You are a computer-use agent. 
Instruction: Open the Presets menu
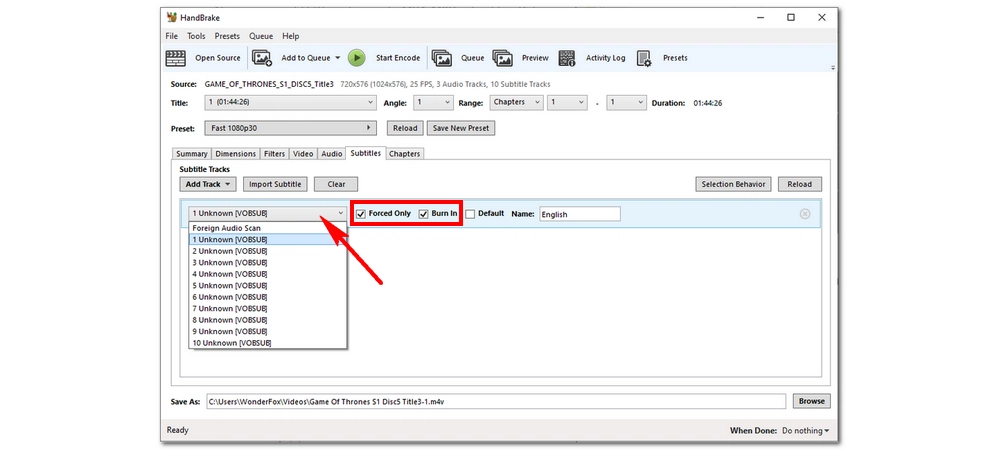[x=227, y=36]
